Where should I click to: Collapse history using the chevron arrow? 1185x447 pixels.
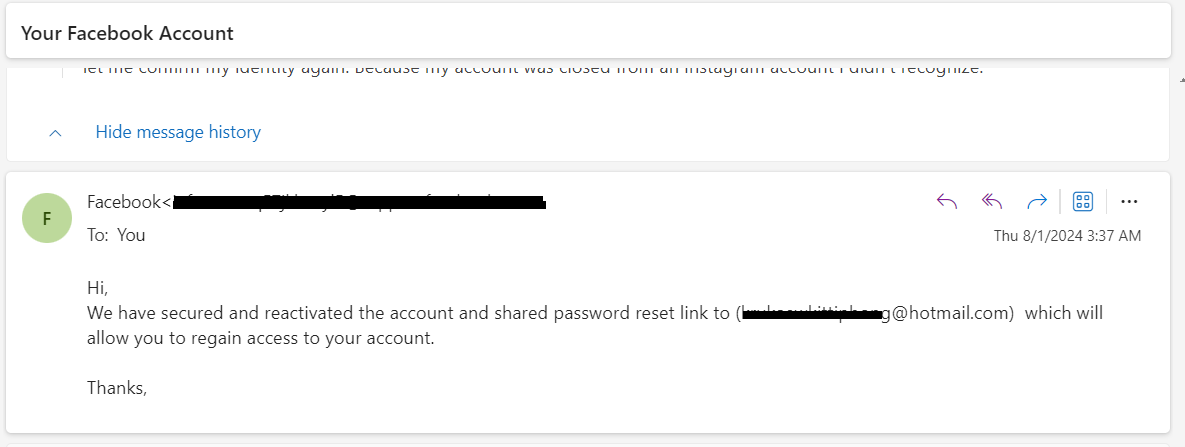click(x=56, y=132)
